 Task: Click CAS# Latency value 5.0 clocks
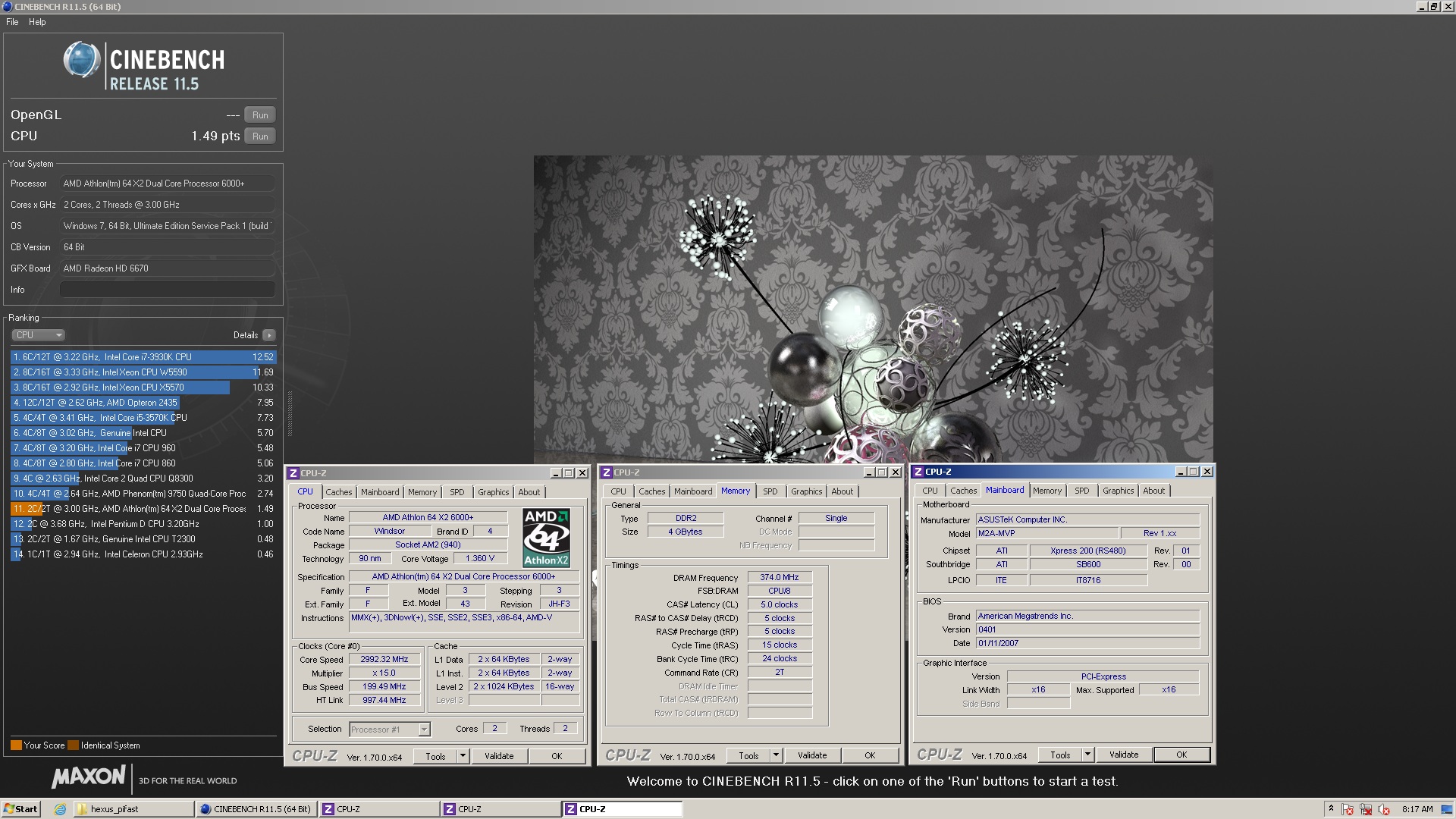[780, 605]
